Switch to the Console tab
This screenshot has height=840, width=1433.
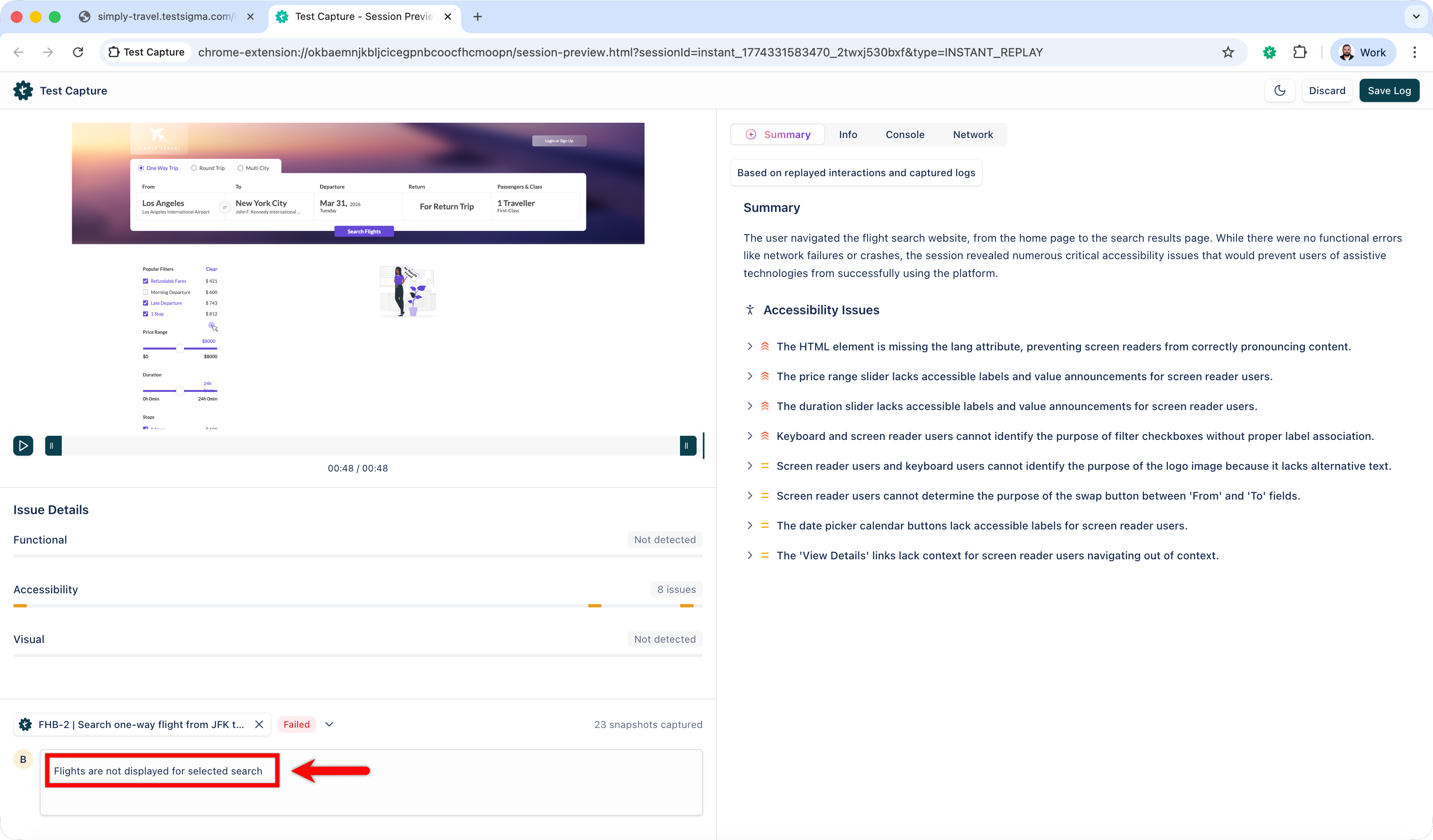905,135
